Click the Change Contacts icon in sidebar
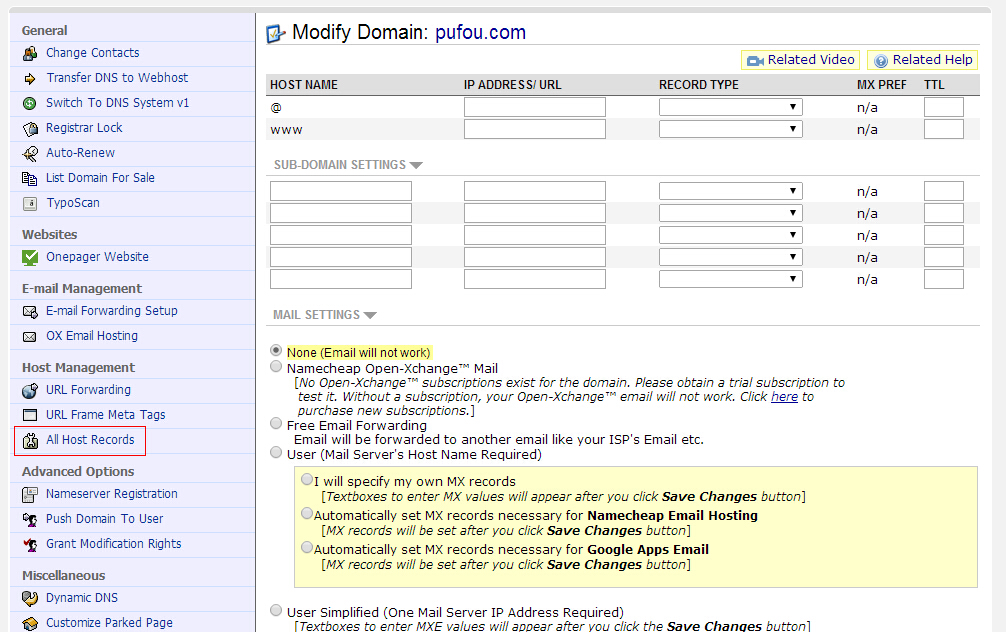The image size is (1006, 632). pyautogui.click(x=29, y=53)
